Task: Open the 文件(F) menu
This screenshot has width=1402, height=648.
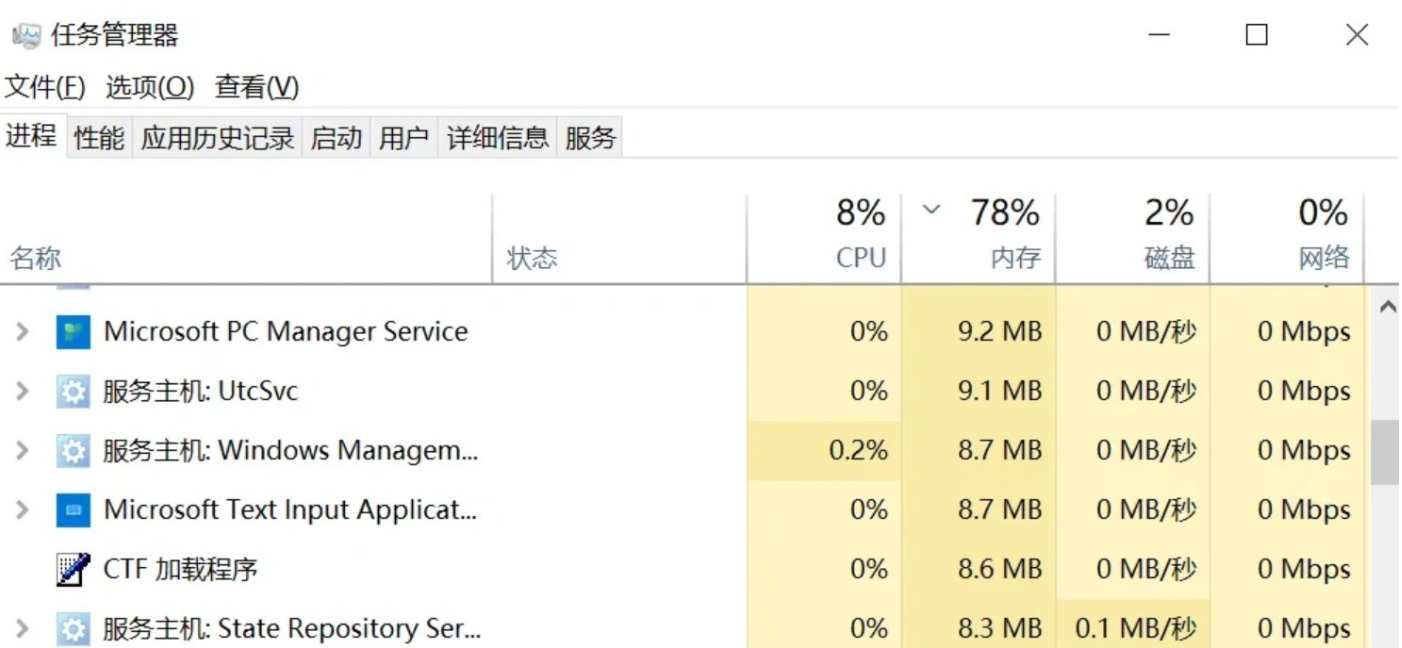Action: click(45, 87)
